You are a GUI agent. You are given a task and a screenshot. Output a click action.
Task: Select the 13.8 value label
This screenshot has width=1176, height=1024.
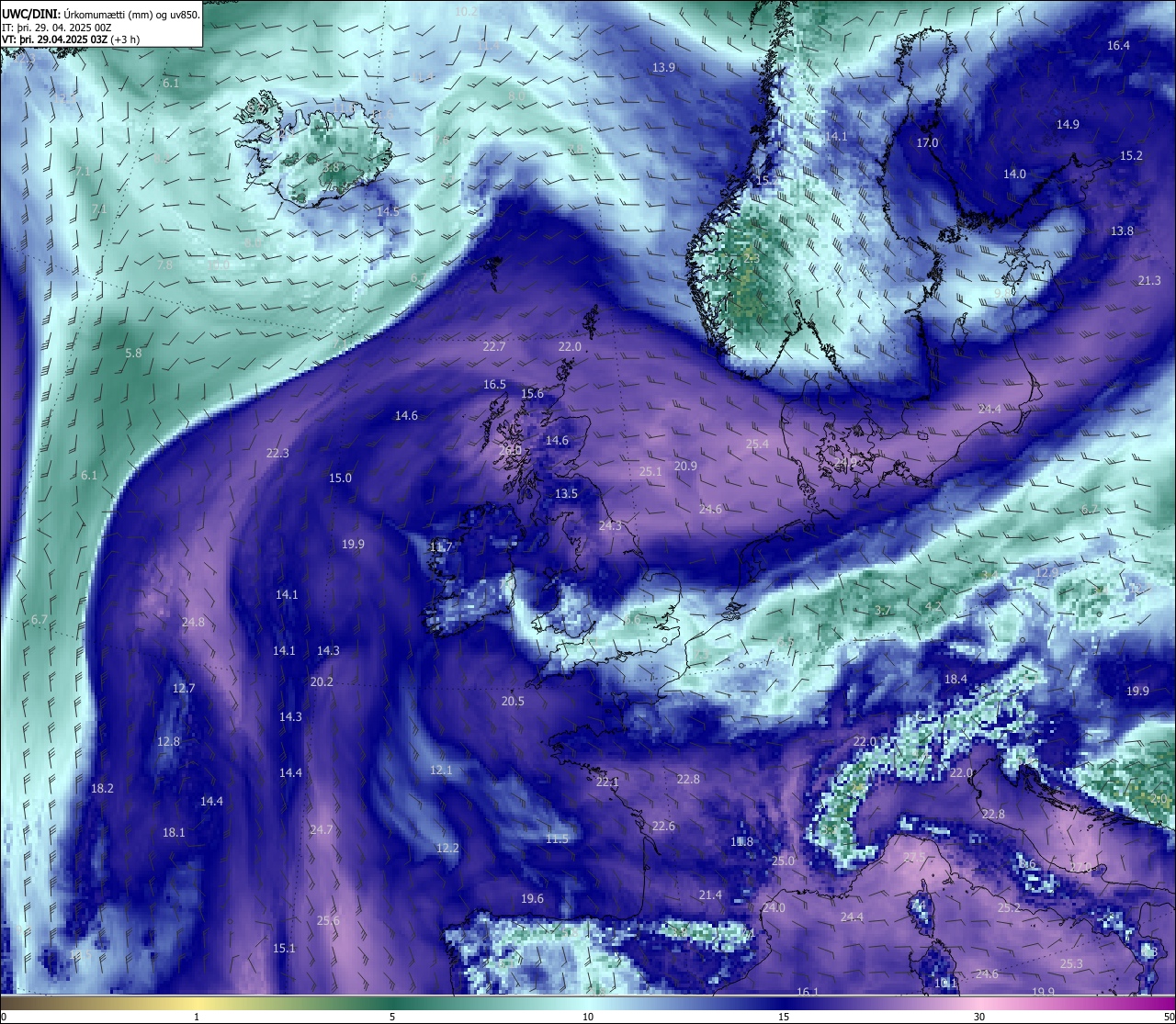[1122, 231]
